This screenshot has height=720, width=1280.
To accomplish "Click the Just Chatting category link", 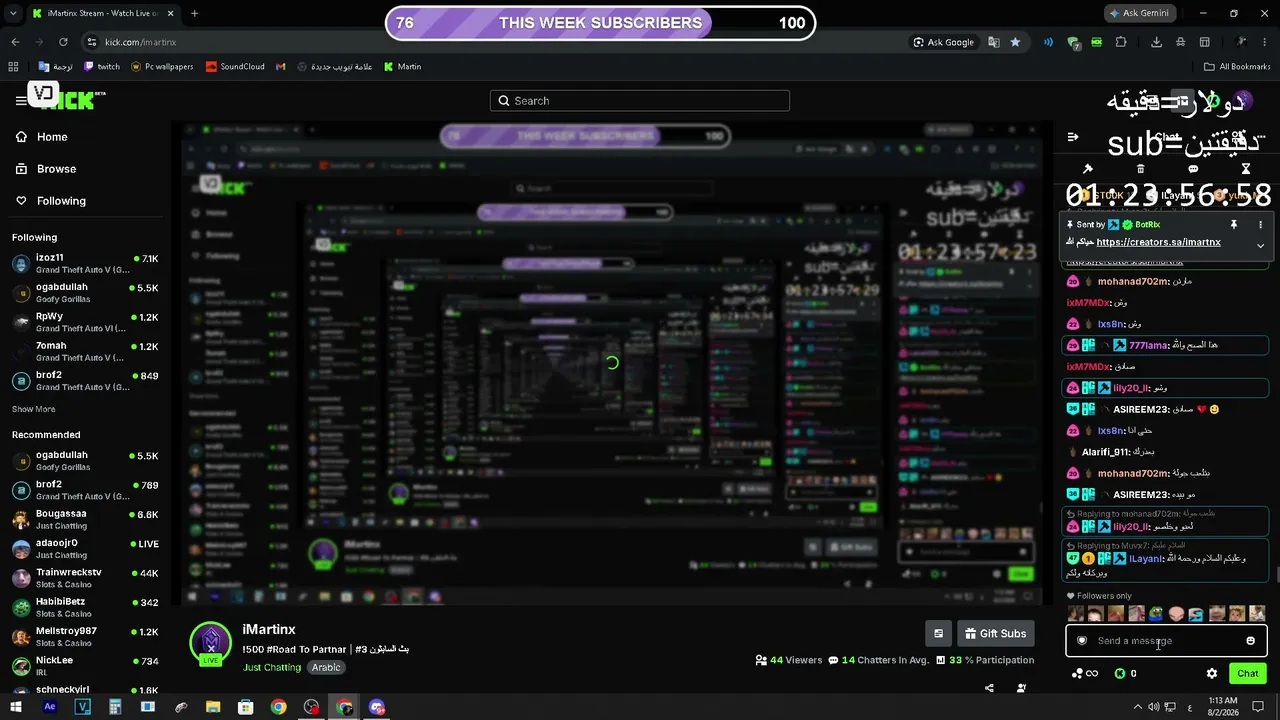I will [272, 667].
